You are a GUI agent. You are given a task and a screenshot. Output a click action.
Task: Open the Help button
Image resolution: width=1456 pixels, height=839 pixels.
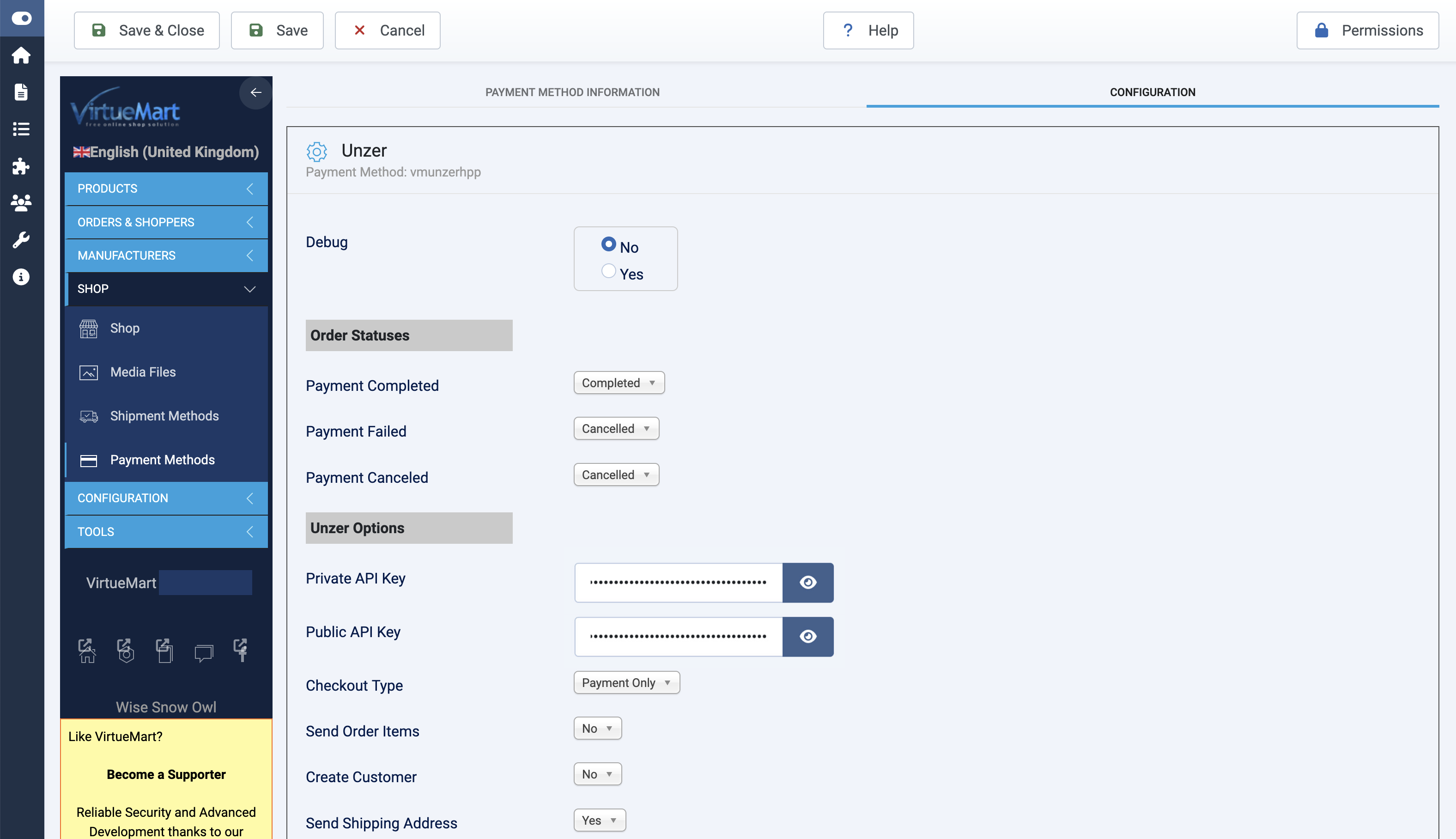(868, 30)
